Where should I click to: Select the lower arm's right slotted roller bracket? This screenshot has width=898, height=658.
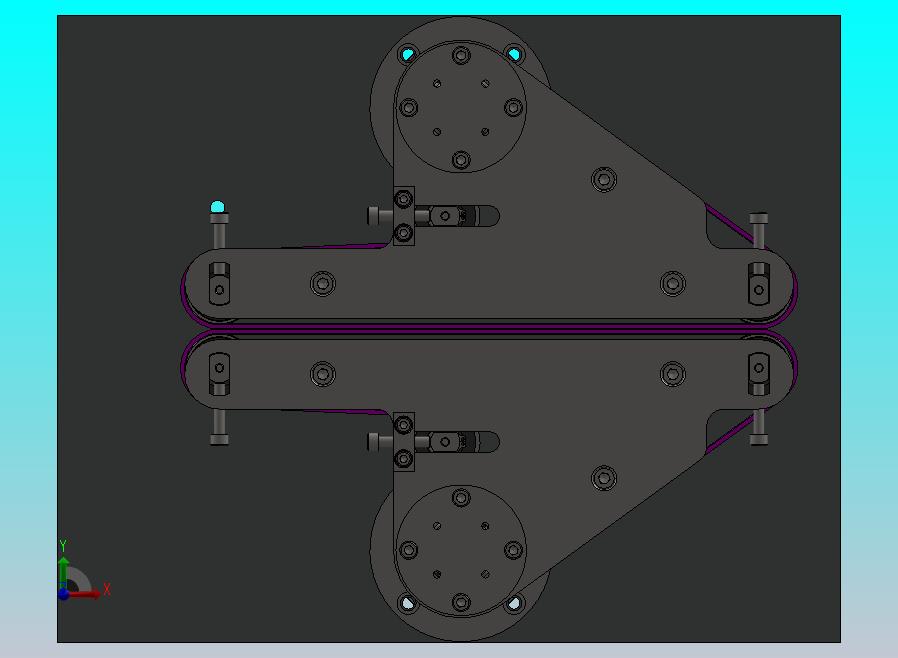point(759,375)
